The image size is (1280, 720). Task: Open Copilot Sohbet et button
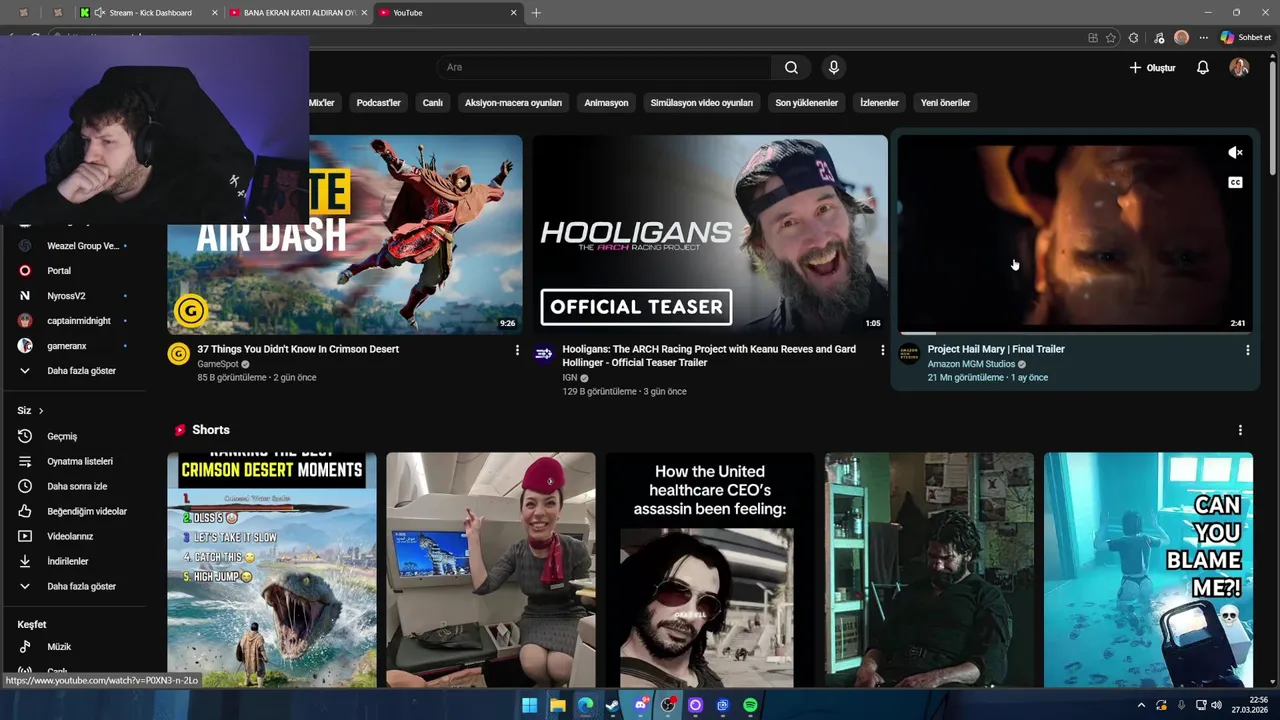[1245, 37]
